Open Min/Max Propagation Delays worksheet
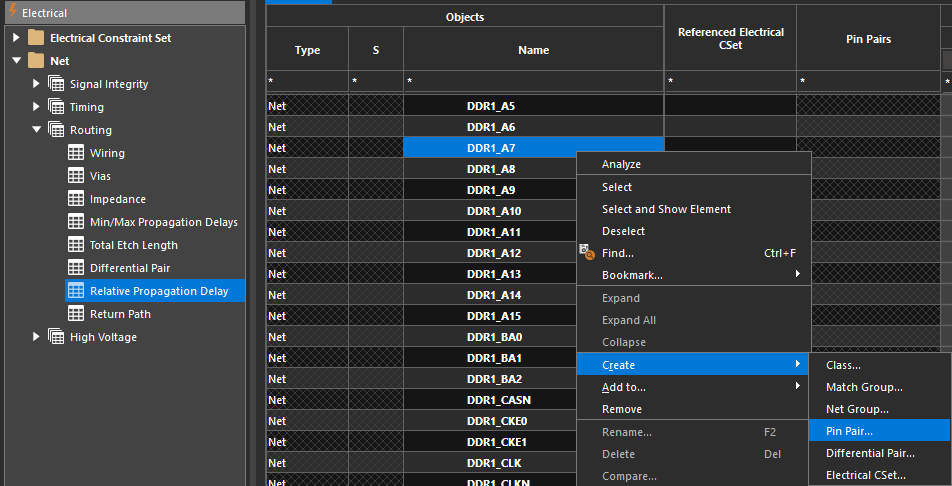 (x=163, y=222)
